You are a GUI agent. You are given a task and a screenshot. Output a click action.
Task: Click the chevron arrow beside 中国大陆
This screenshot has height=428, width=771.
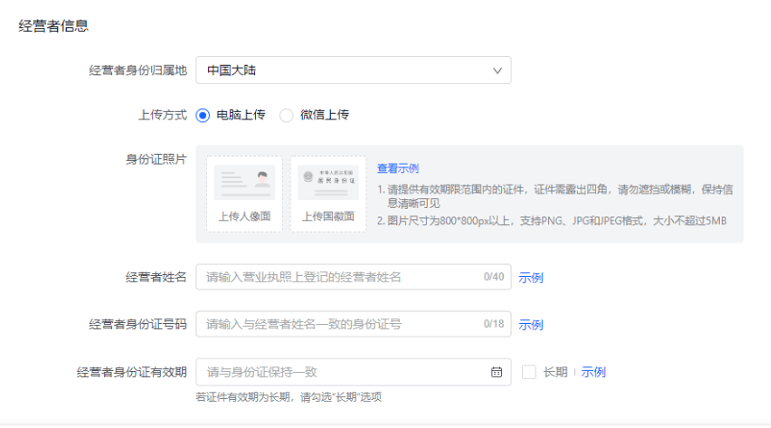[497, 70]
